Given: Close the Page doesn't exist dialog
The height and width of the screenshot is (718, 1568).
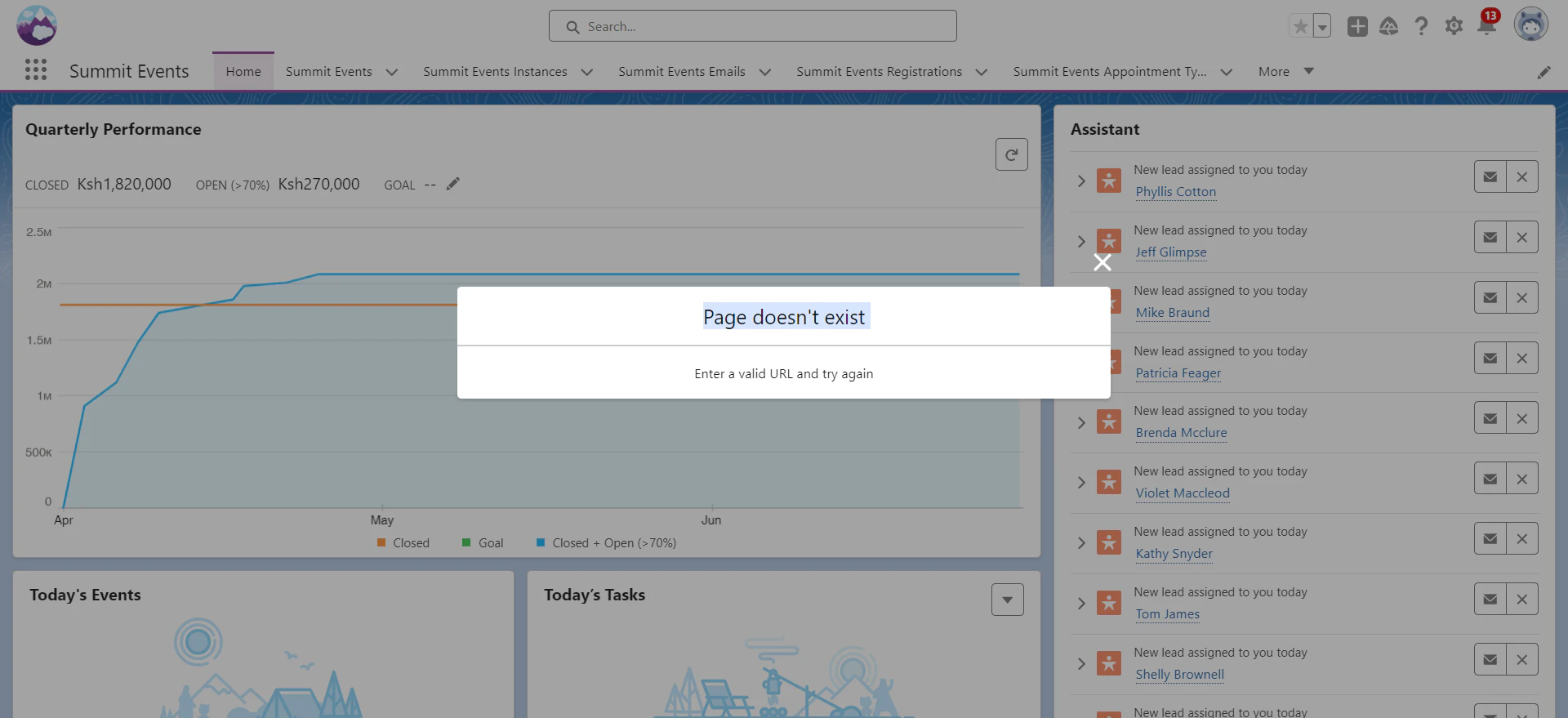Looking at the screenshot, I should [1102, 262].
